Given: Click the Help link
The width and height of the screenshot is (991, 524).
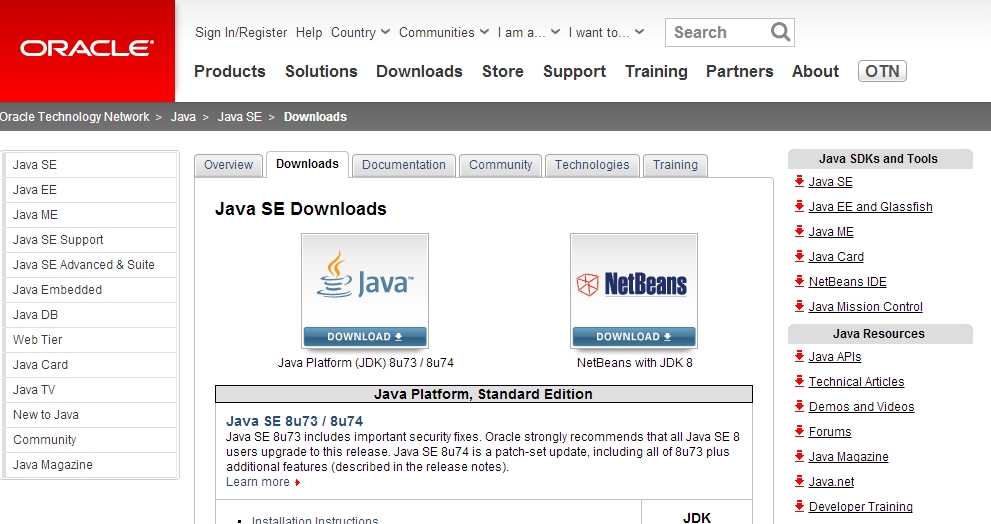Looking at the screenshot, I should [x=309, y=32].
